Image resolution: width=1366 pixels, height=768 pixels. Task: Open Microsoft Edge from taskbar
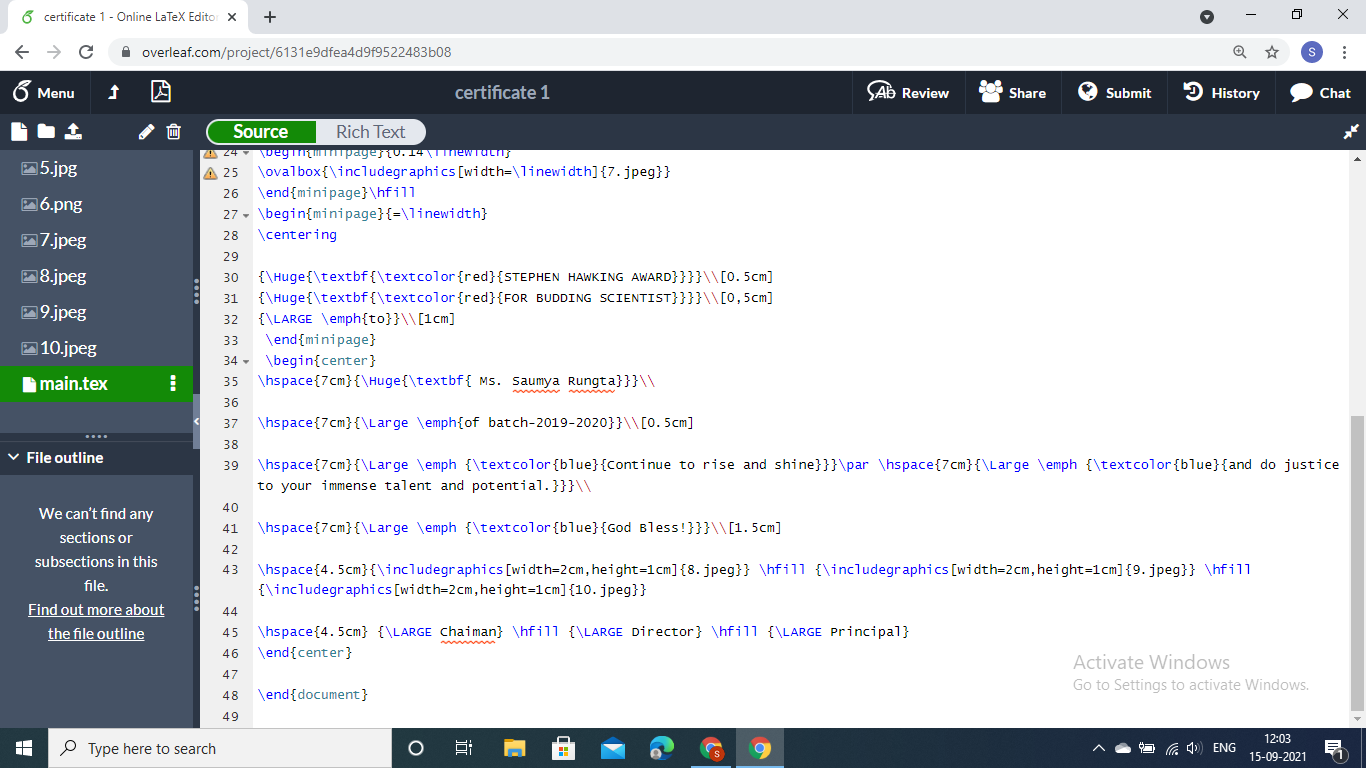[x=662, y=748]
